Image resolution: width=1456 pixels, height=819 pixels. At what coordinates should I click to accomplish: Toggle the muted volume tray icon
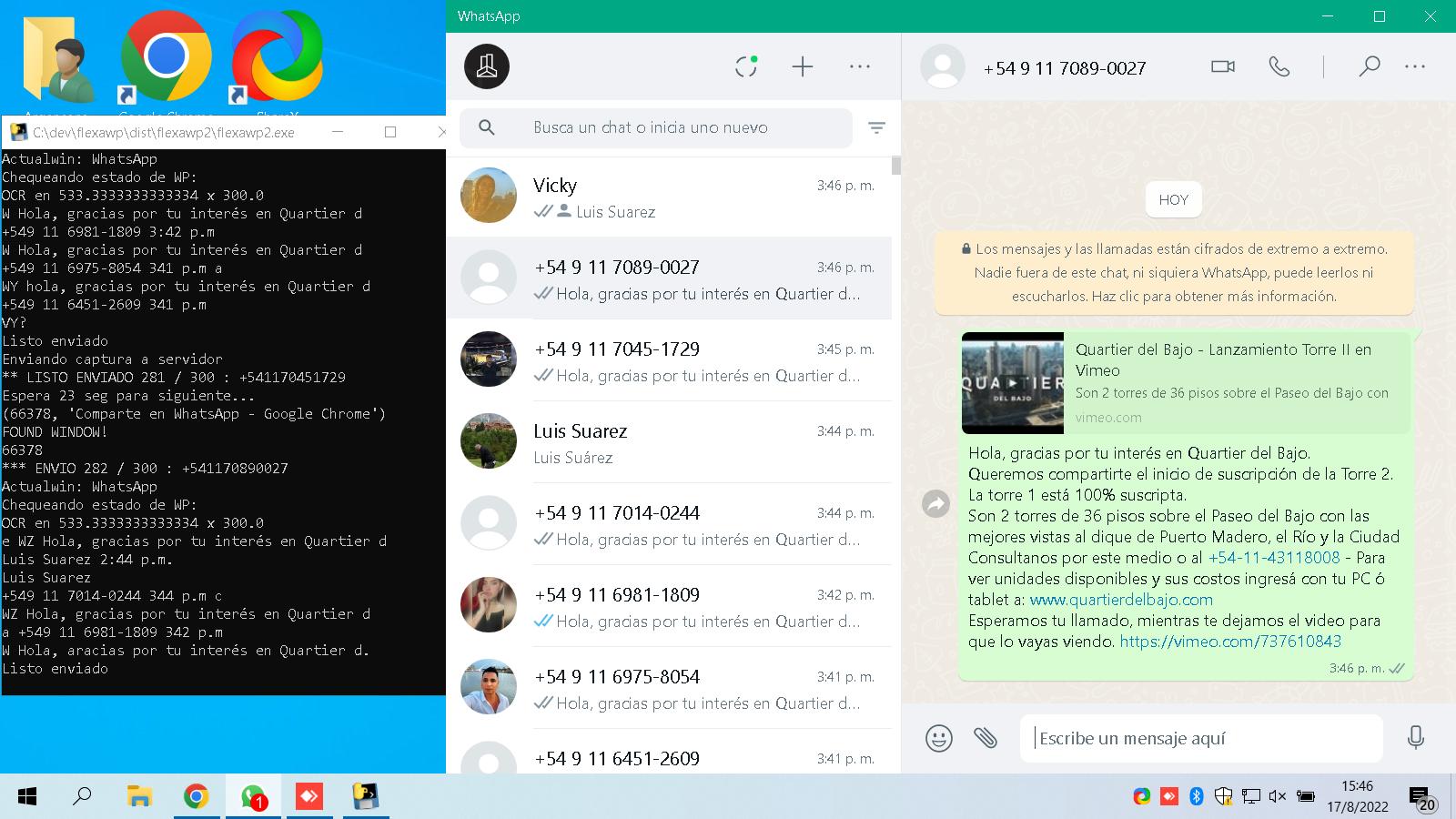point(1277,796)
